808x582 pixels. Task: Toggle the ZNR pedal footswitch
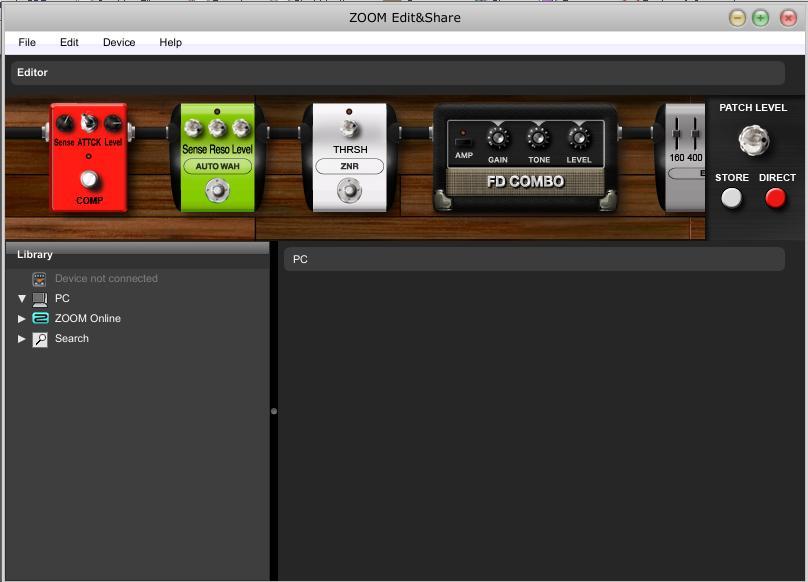[348, 189]
